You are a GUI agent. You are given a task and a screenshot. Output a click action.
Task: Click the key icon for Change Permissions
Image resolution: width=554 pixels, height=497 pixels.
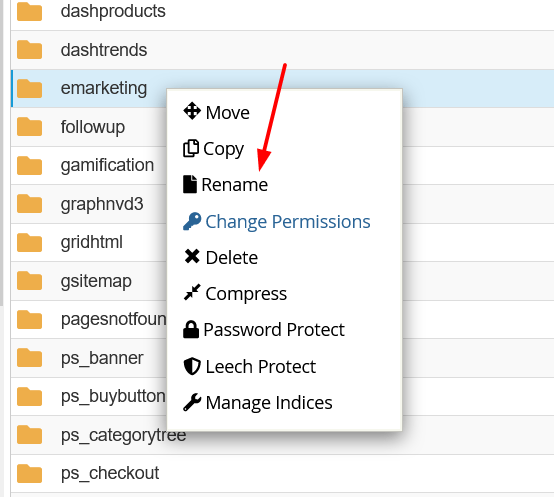[x=192, y=221]
